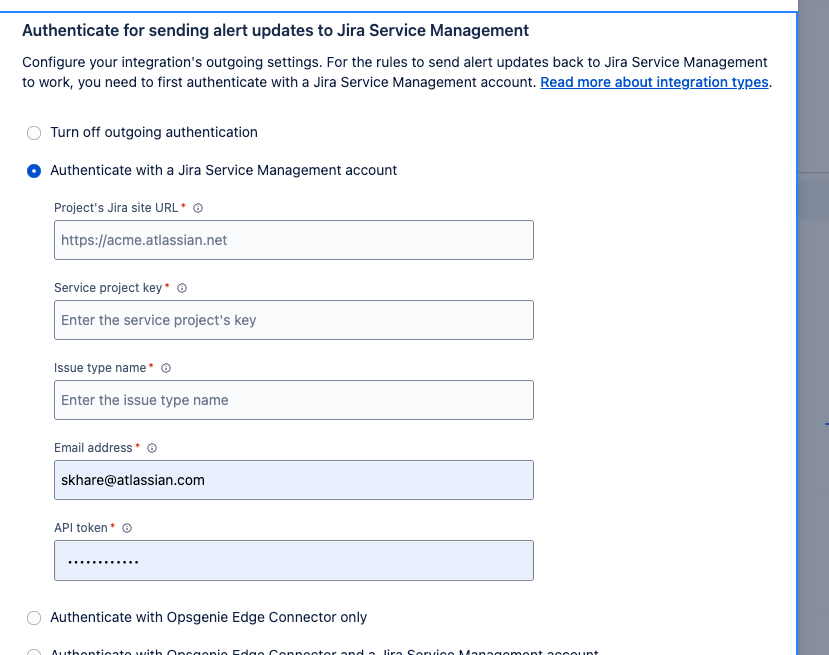829x655 pixels.
Task: Click the Email address field with skhare@atlassian.com
Action: [293, 480]
